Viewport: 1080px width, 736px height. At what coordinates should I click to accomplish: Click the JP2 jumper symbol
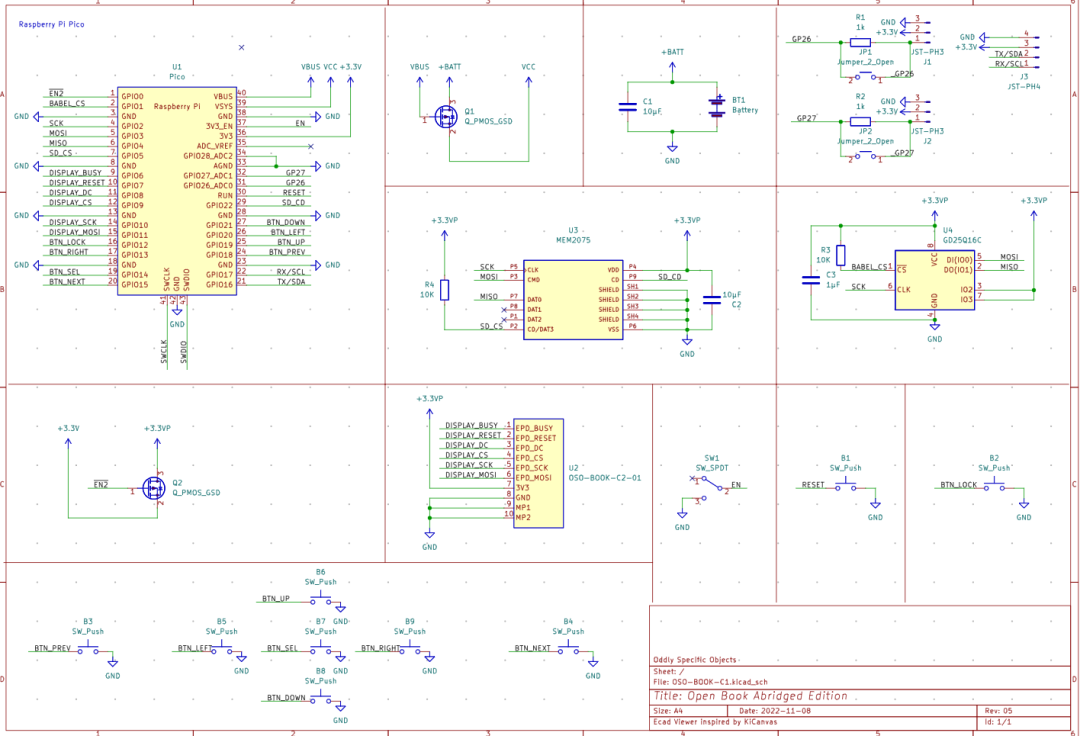pos(865,156)
